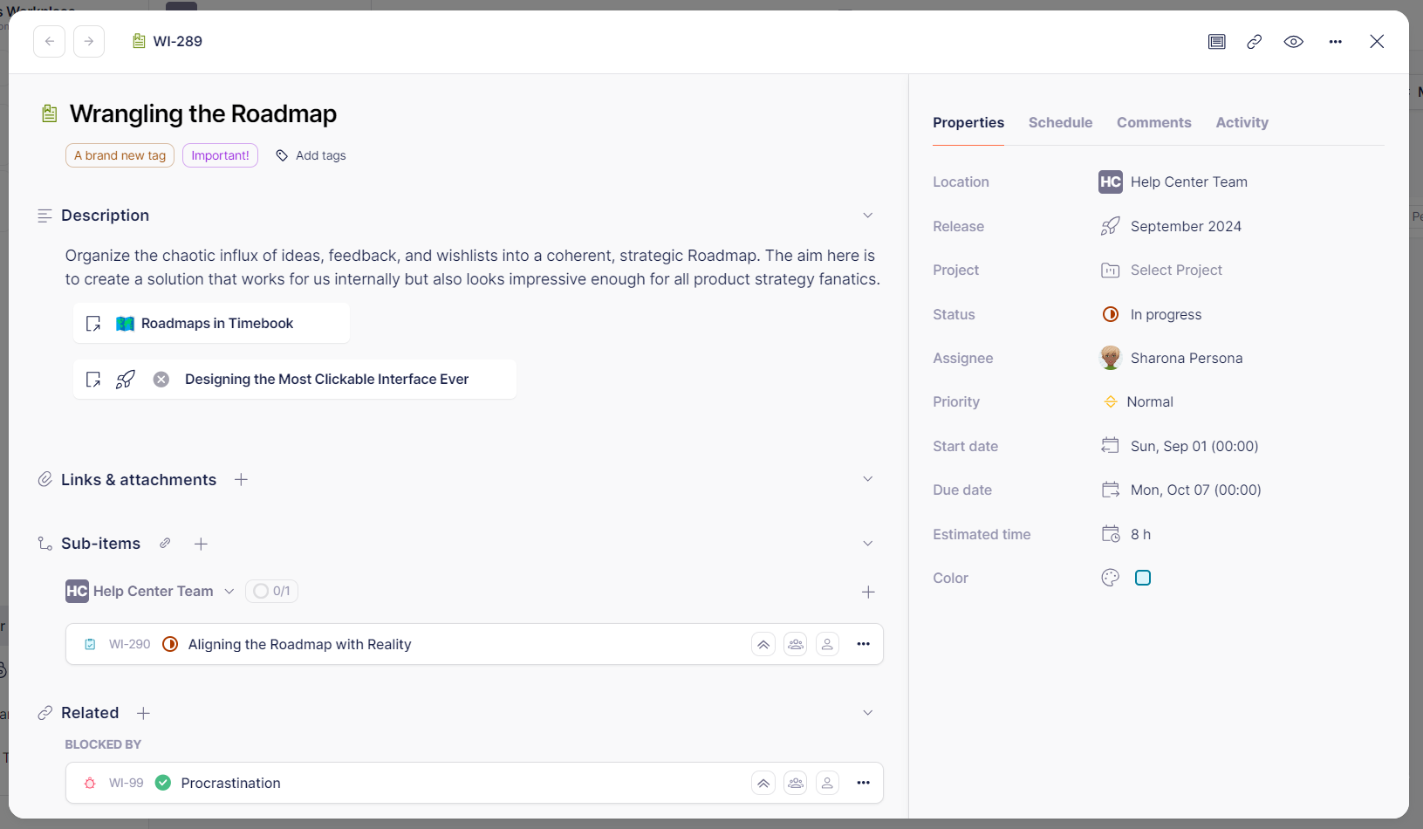Click the link icon beside Sub-items
1423x829 pixels.
pos(165,543)
